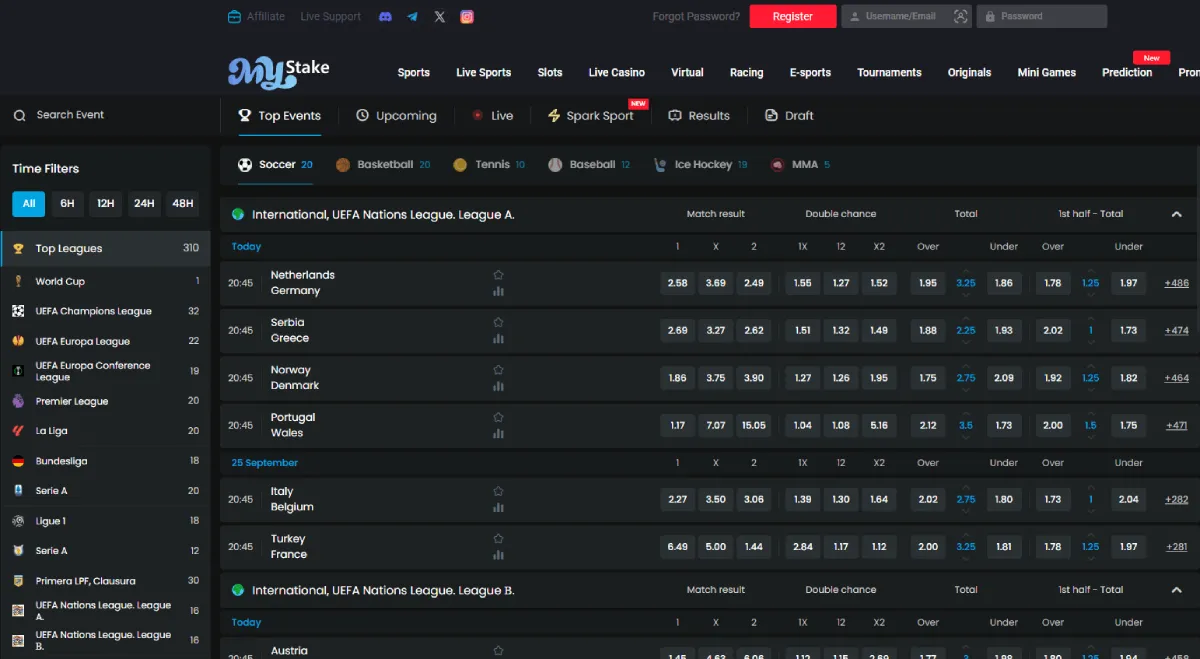1200x659 pixels.
Task: Collapse the UEFA Nations League B section
Action: [x=1176, y=590]
